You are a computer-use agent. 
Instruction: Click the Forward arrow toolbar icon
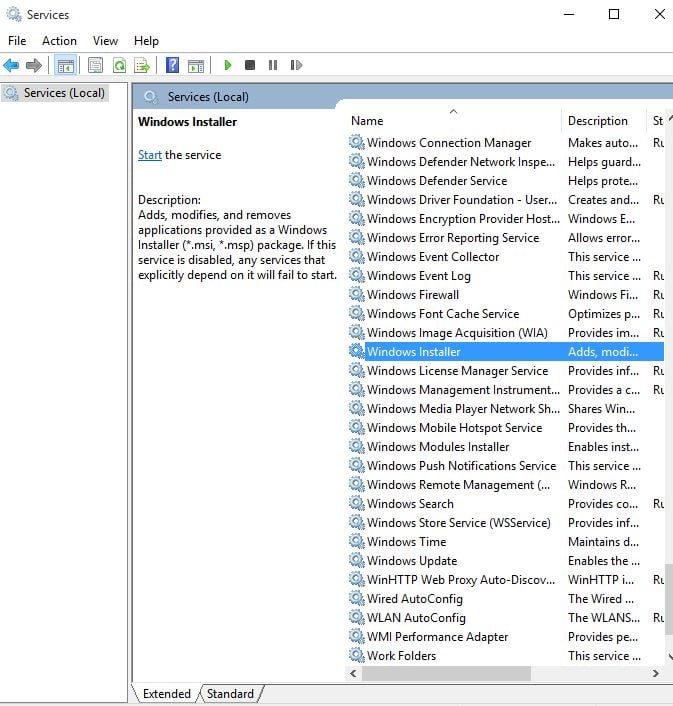tap(34, 66)
